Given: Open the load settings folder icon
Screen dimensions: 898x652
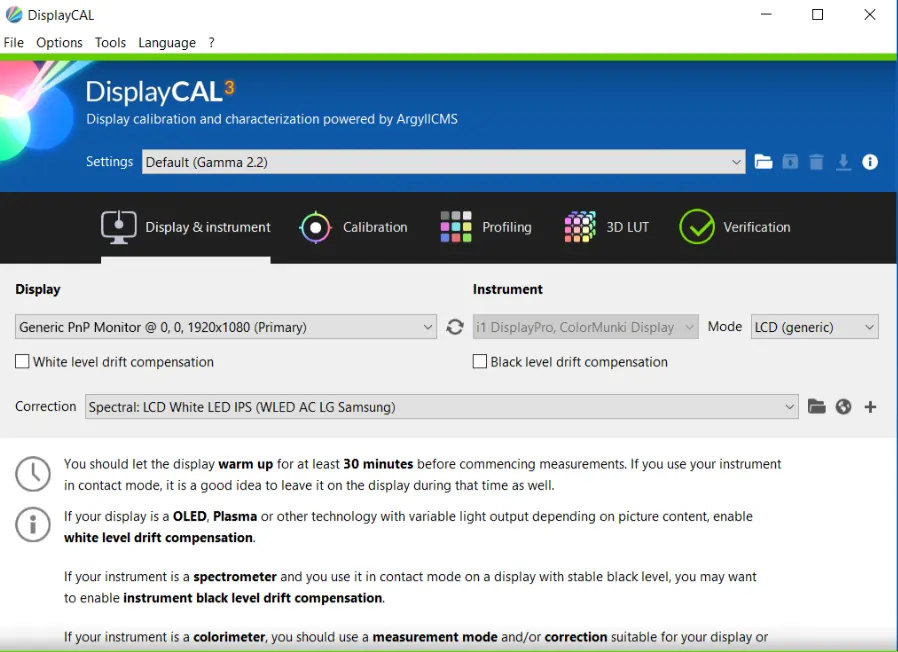Looking at the screenshot, I should pyautogui.click(x=763, y=162).
